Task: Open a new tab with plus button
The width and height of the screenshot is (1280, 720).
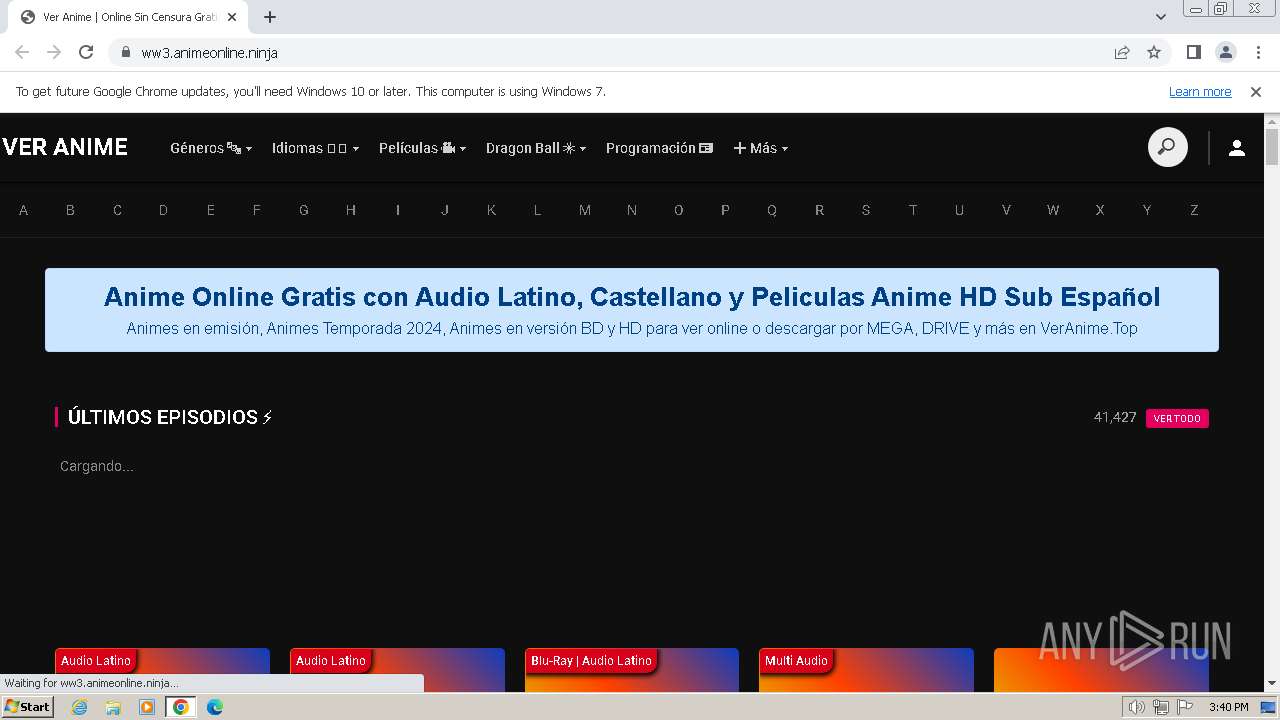Action: click(x=270, y=17)
